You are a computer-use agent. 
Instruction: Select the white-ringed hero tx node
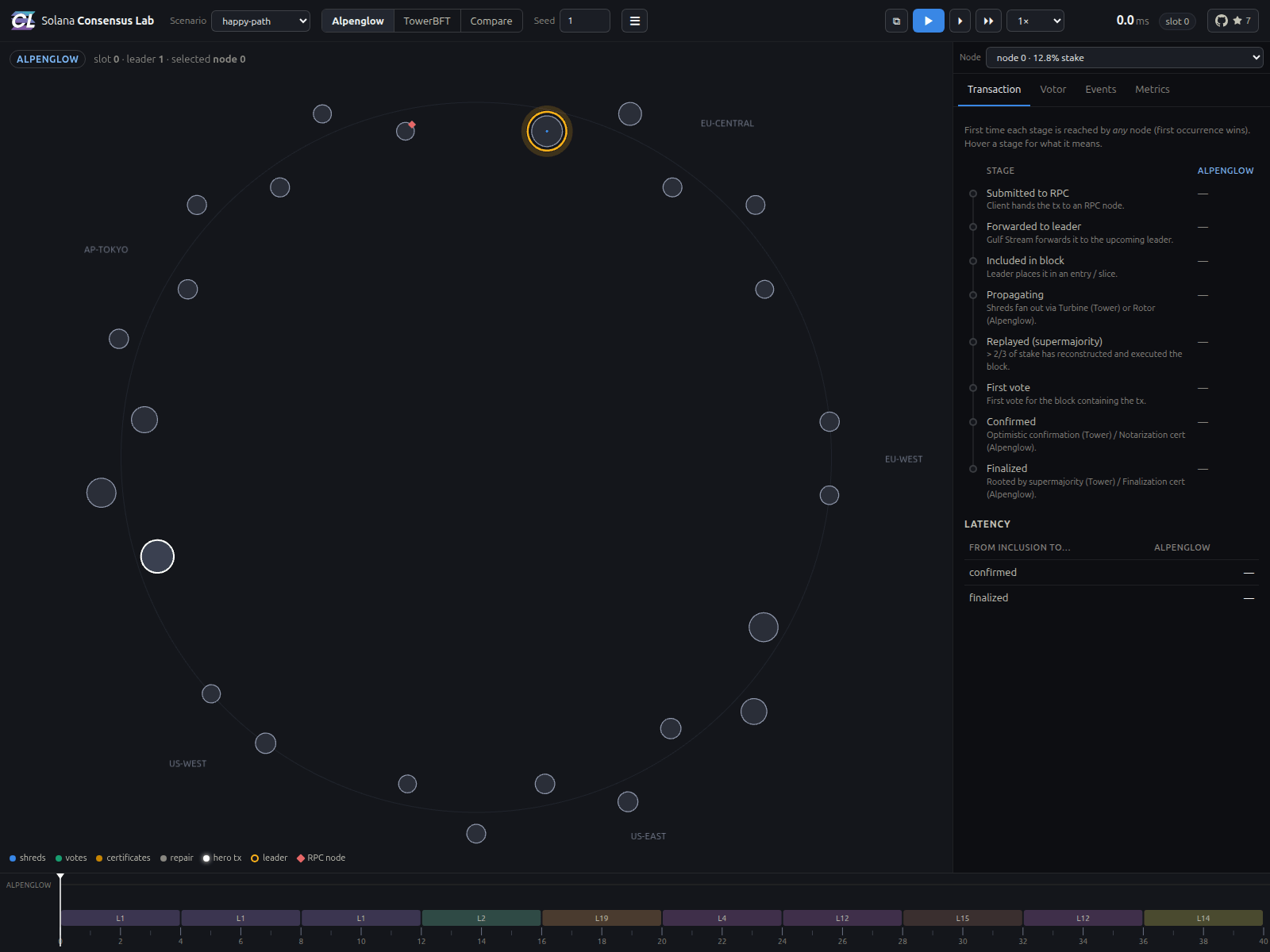click(x=157, y=556)
